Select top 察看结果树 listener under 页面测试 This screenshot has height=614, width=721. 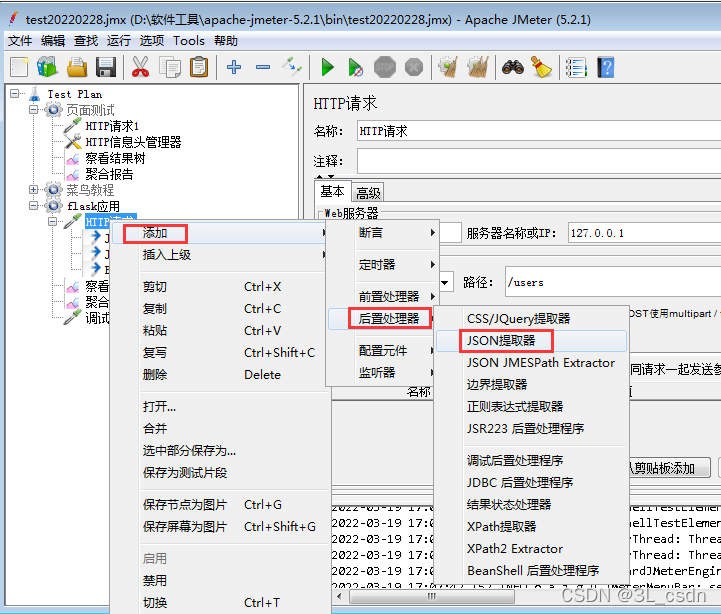point(115,158)
